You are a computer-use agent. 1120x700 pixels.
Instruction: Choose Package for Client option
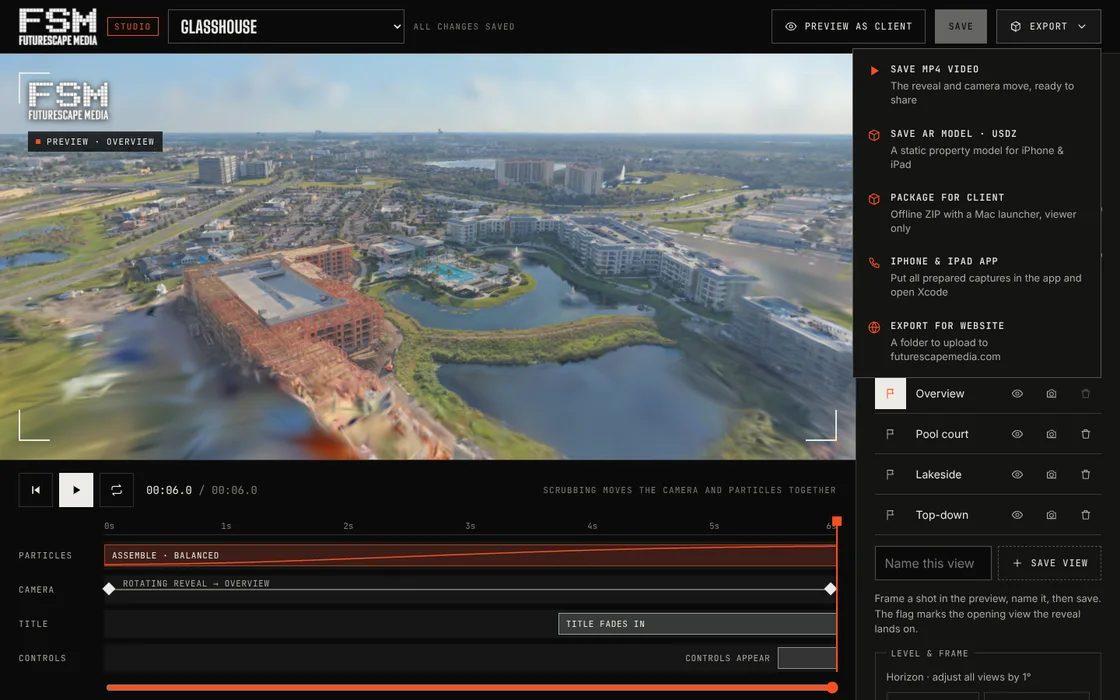pos(976,213)
